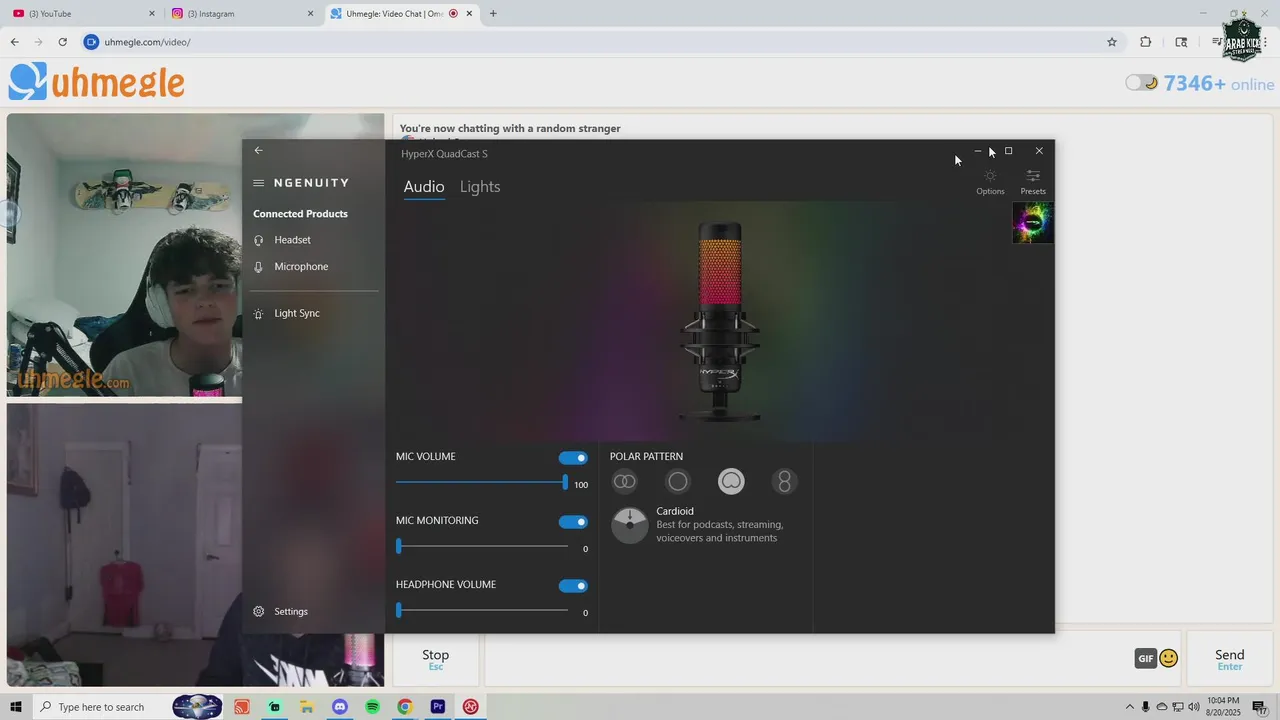Viewport: 1280px width, 720px height.
Task: Select Microphone under Connected Products
Action: pos(301,267)
